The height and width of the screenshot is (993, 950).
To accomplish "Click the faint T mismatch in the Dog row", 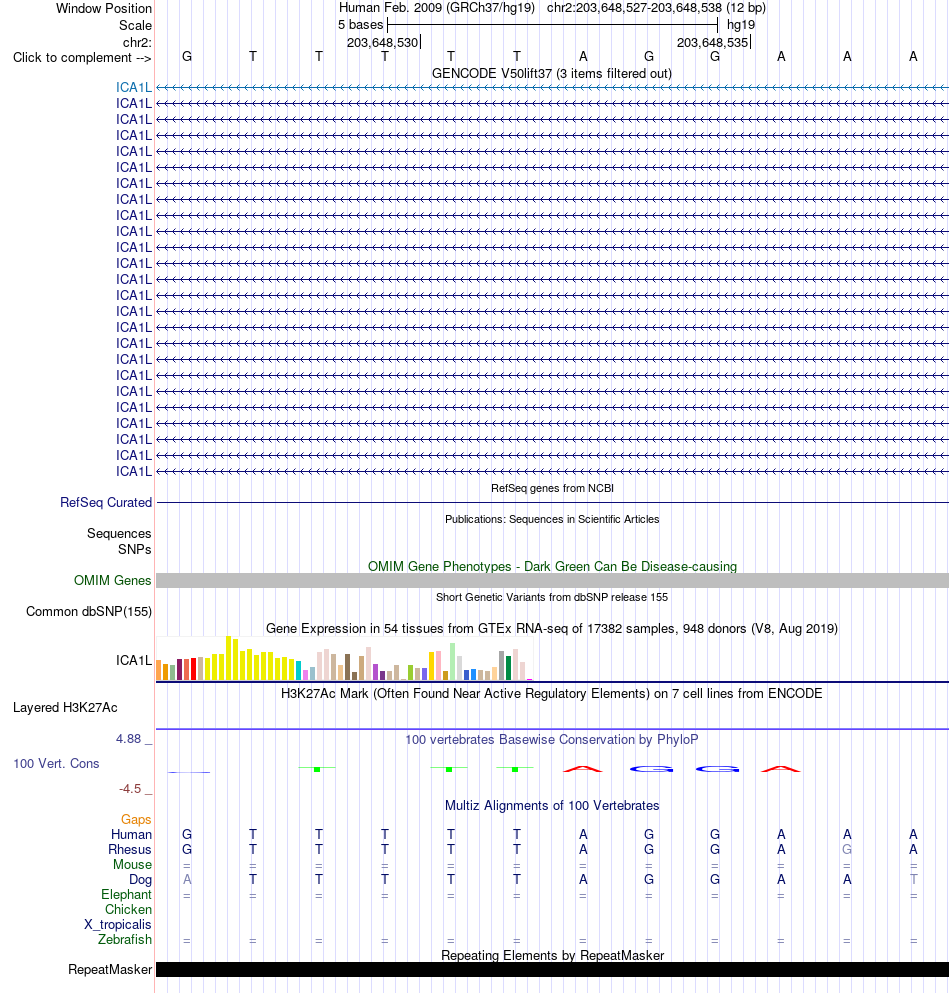I will (x=913, y=880).
